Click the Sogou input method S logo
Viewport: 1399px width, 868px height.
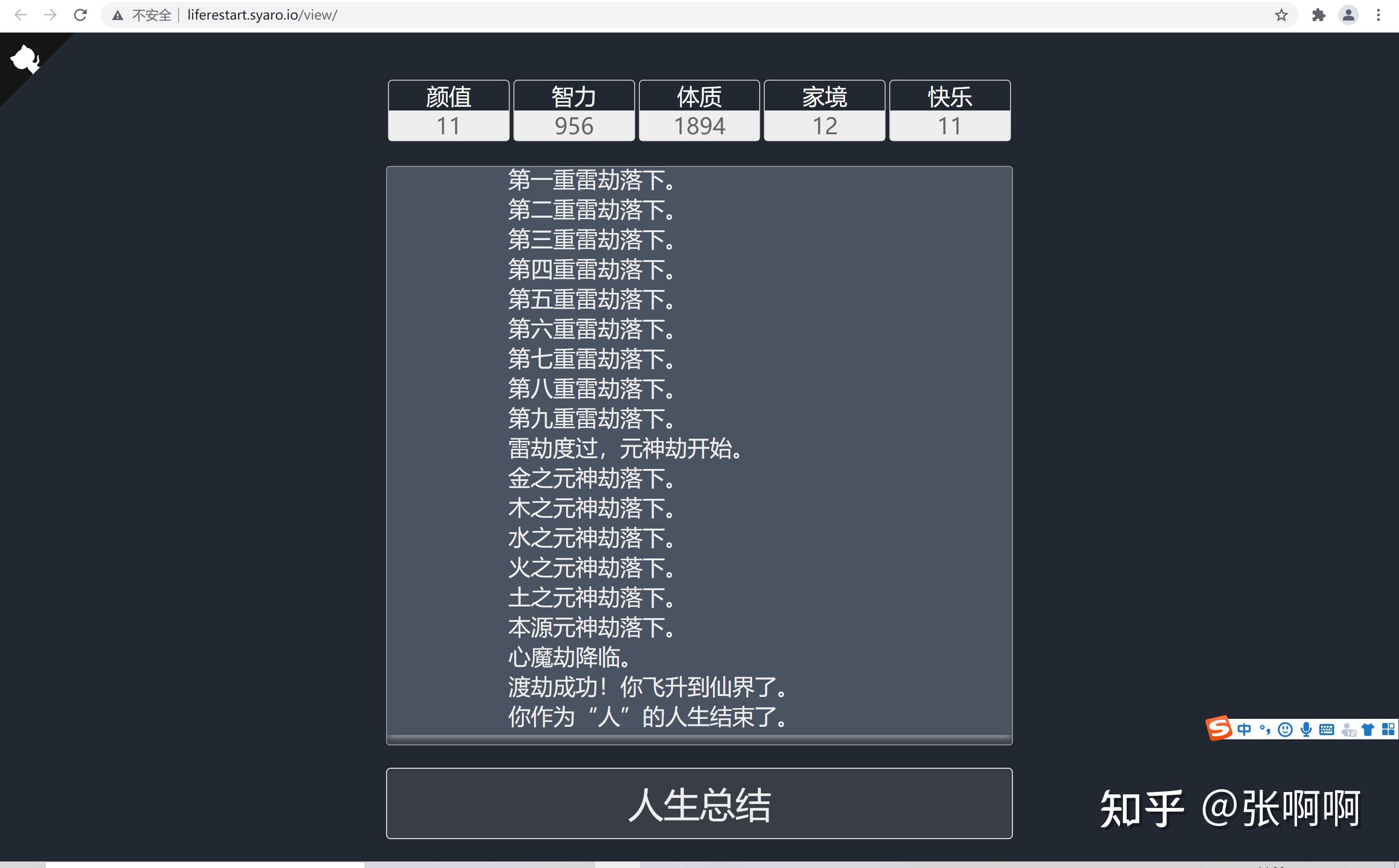click(1219, 729)
